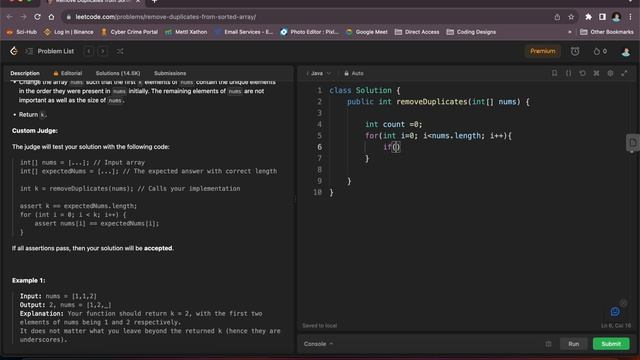Click line number 8 in editor gutter

(x=319, y=169)
